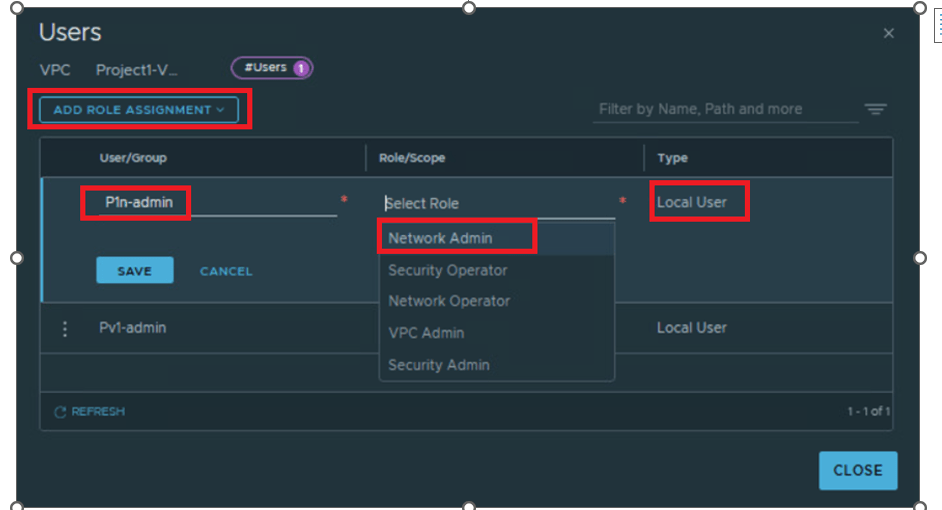
Task: Click the Pv1-admin row actions menu
Action: (x=65, y=328)
